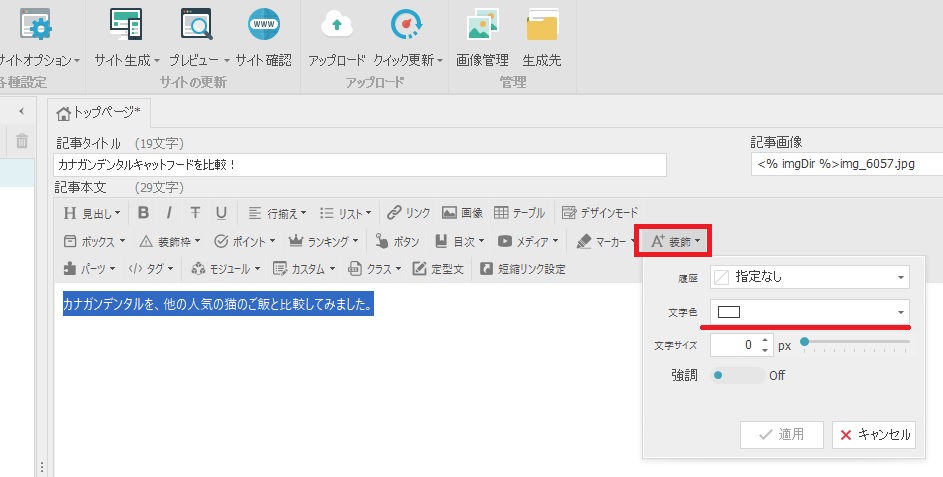This screenshot has width=943, height=477.
Task: Open the 文字色 color dropdown
Action: point(809,312)
